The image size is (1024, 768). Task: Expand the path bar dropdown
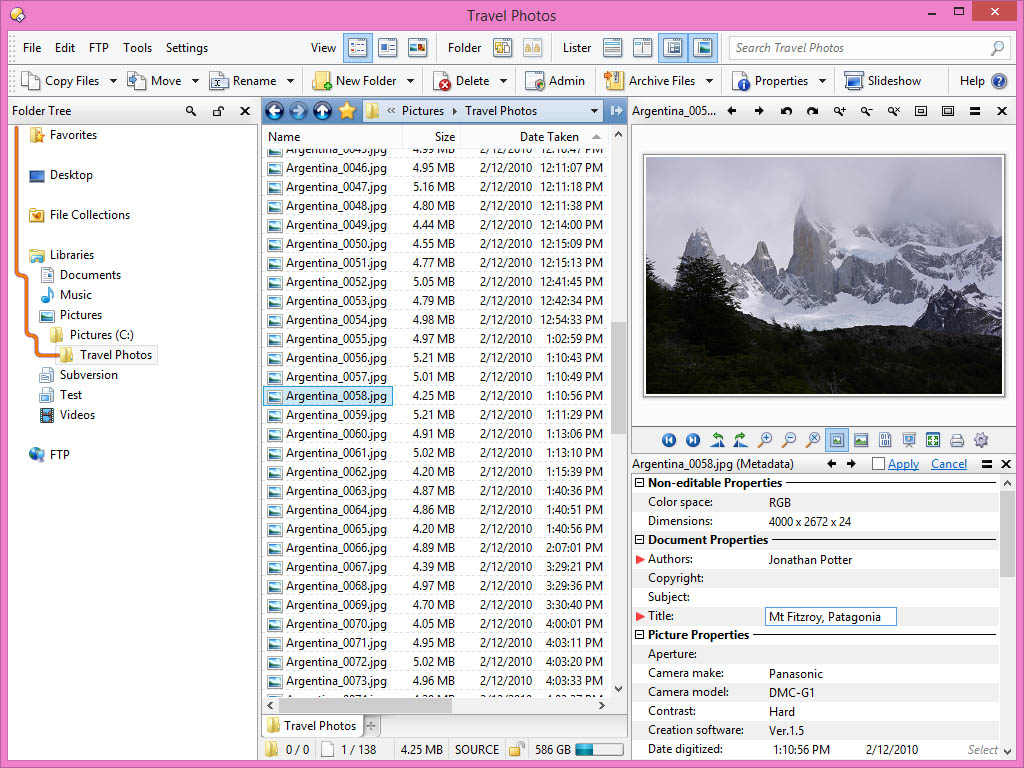[x=594, y=111]
